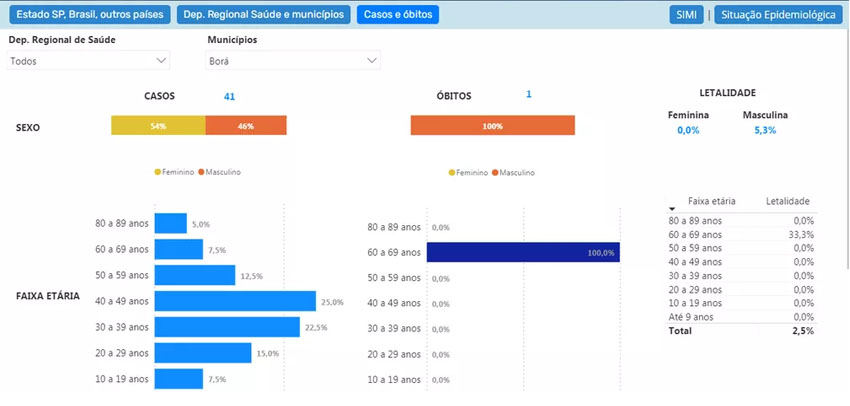Click the cases total value 41
The image size is (850, 406).
click(229, 97)
